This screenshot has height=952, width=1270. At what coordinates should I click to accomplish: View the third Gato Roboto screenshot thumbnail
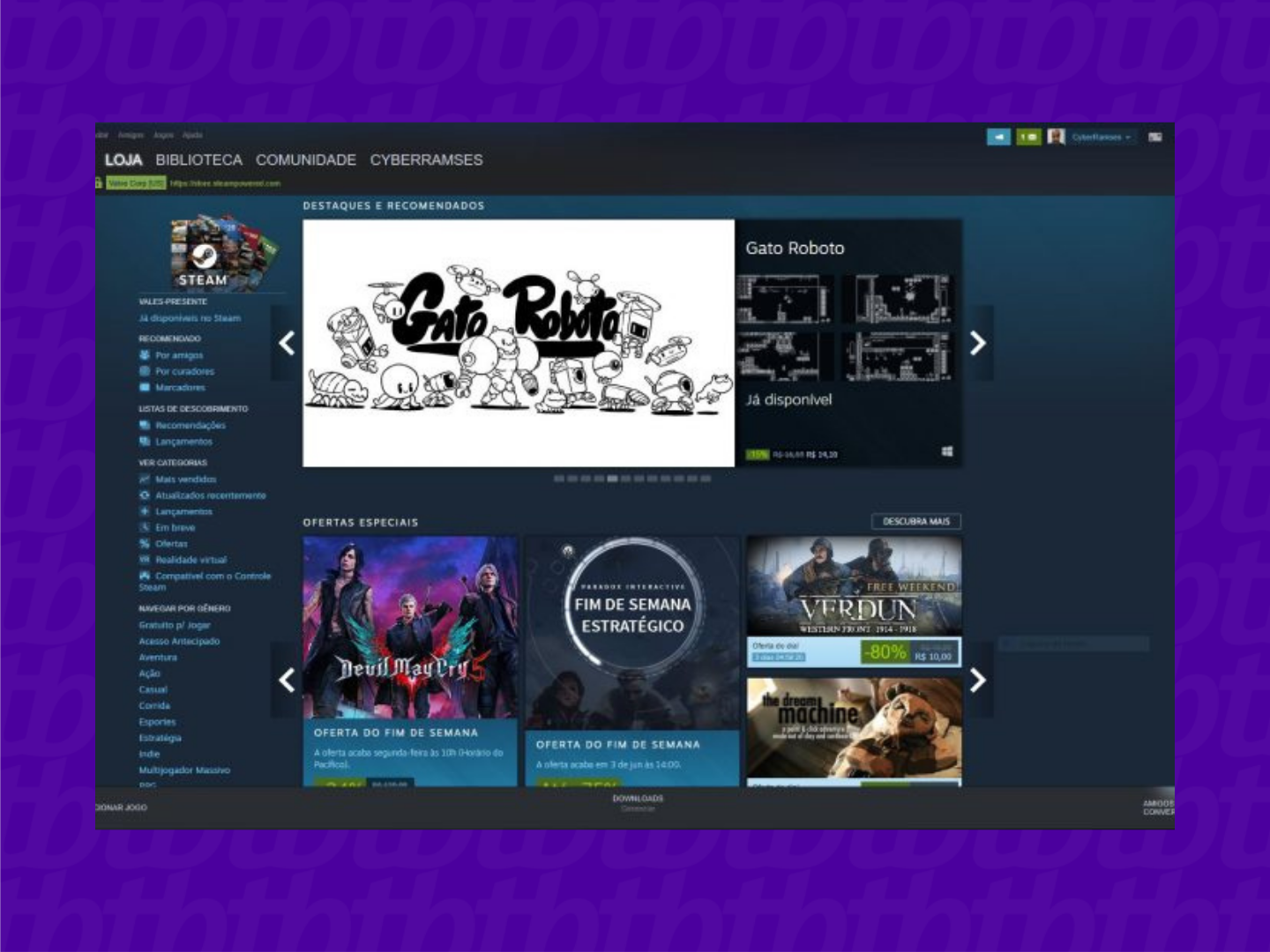pos(785,356)
